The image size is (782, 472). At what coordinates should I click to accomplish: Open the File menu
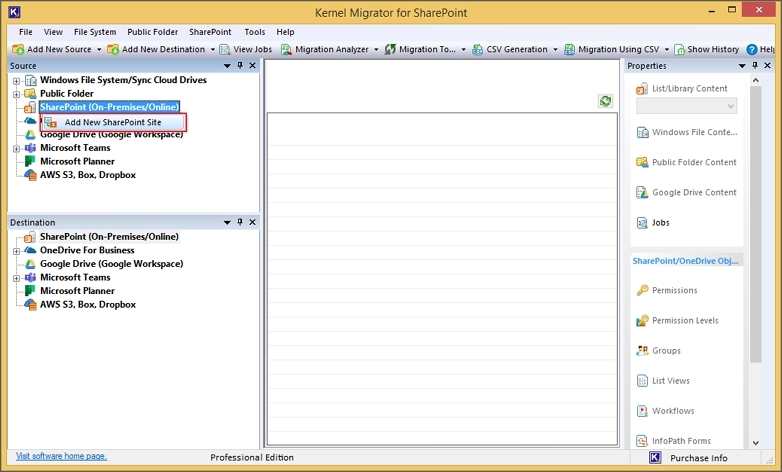coord(25,32)
